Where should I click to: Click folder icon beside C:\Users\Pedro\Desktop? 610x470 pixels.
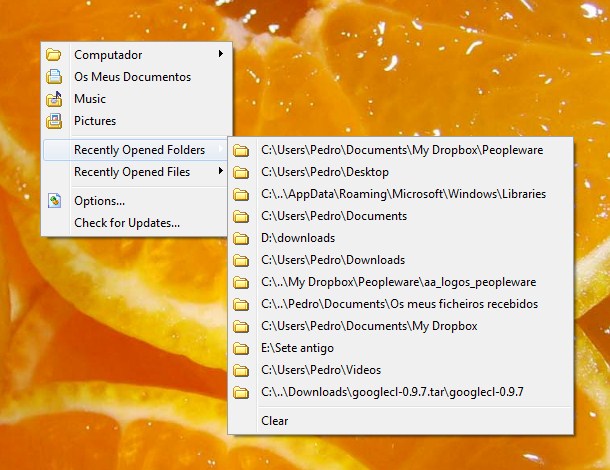[x=241, y=172]
